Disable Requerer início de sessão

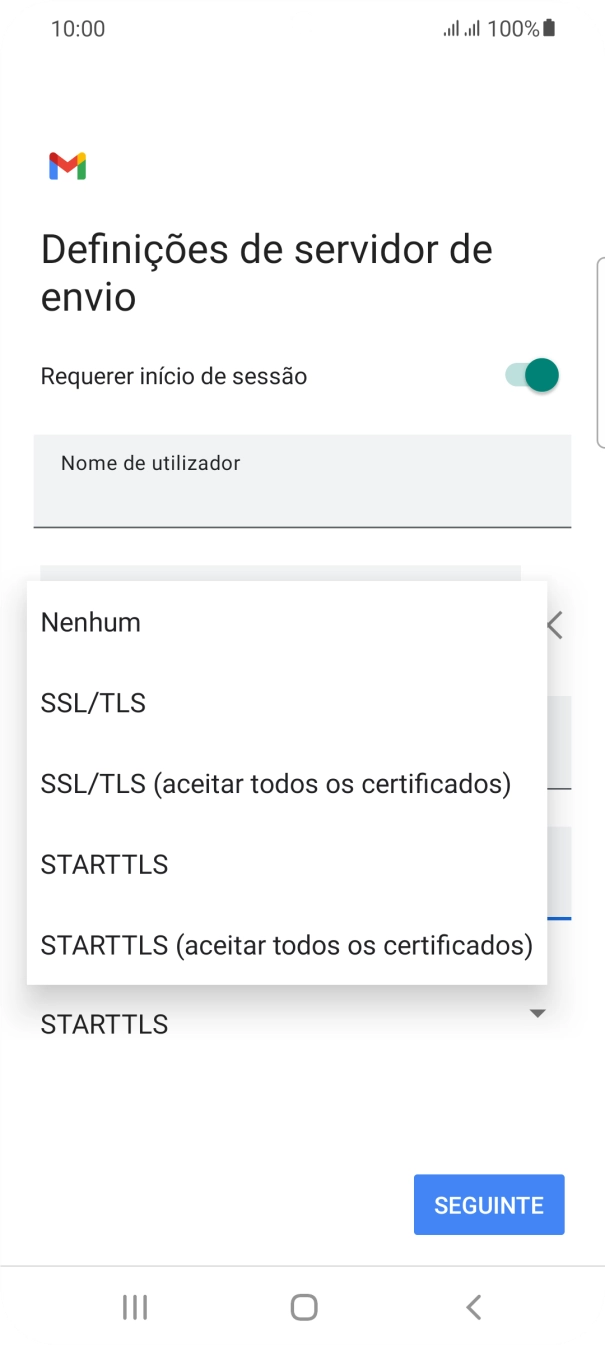tap(531, 375)
